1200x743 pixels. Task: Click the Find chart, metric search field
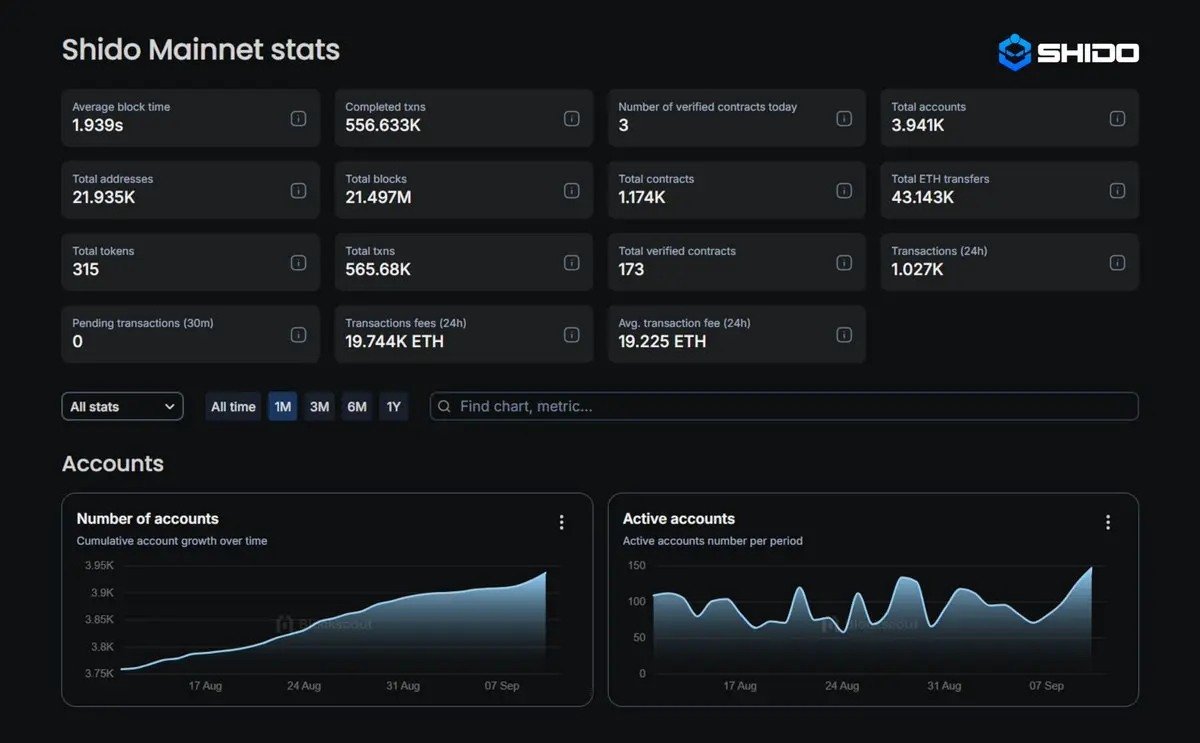pyautogui.click(x=784, y=406)
